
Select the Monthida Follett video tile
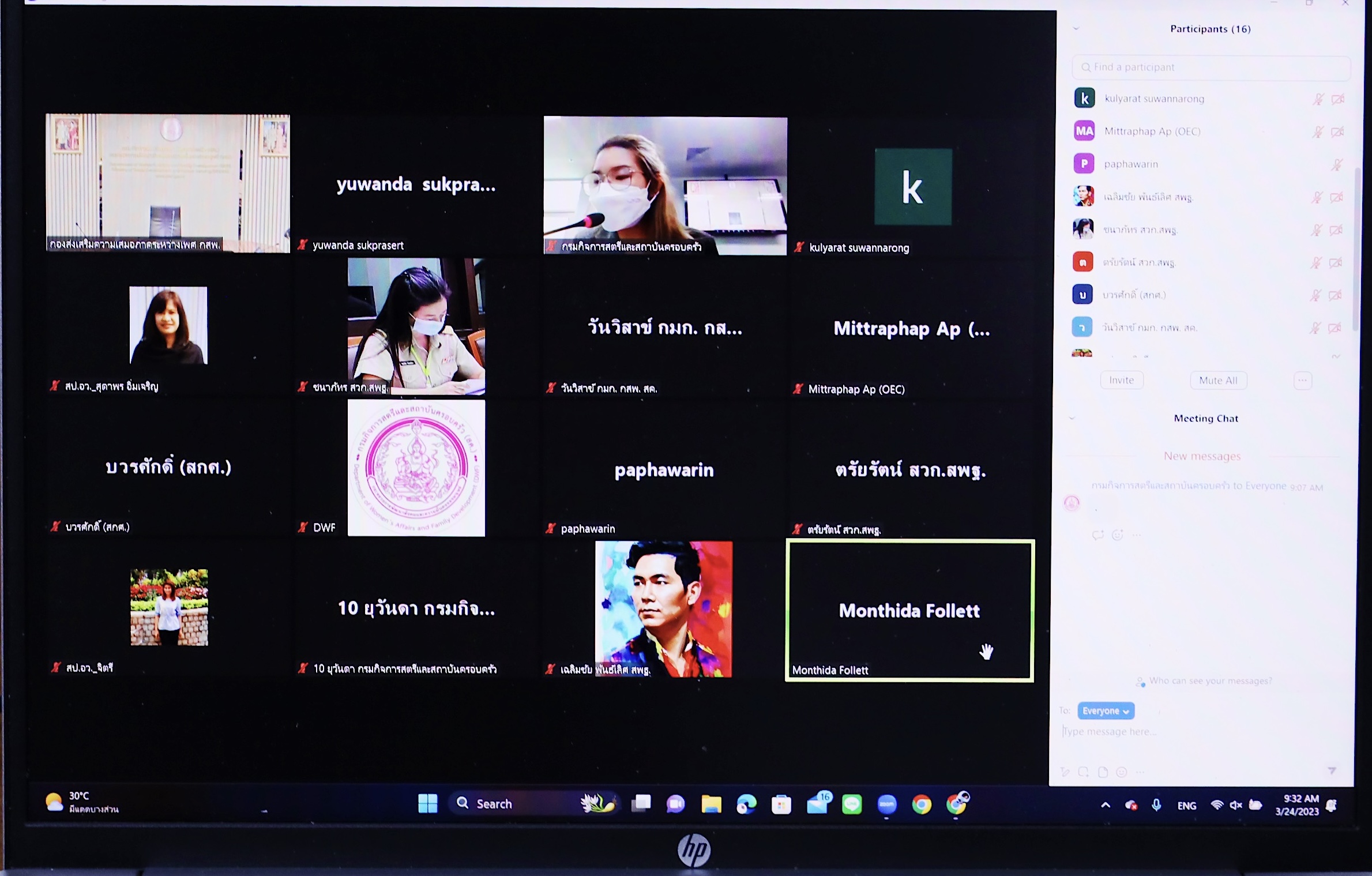(909, 611)
